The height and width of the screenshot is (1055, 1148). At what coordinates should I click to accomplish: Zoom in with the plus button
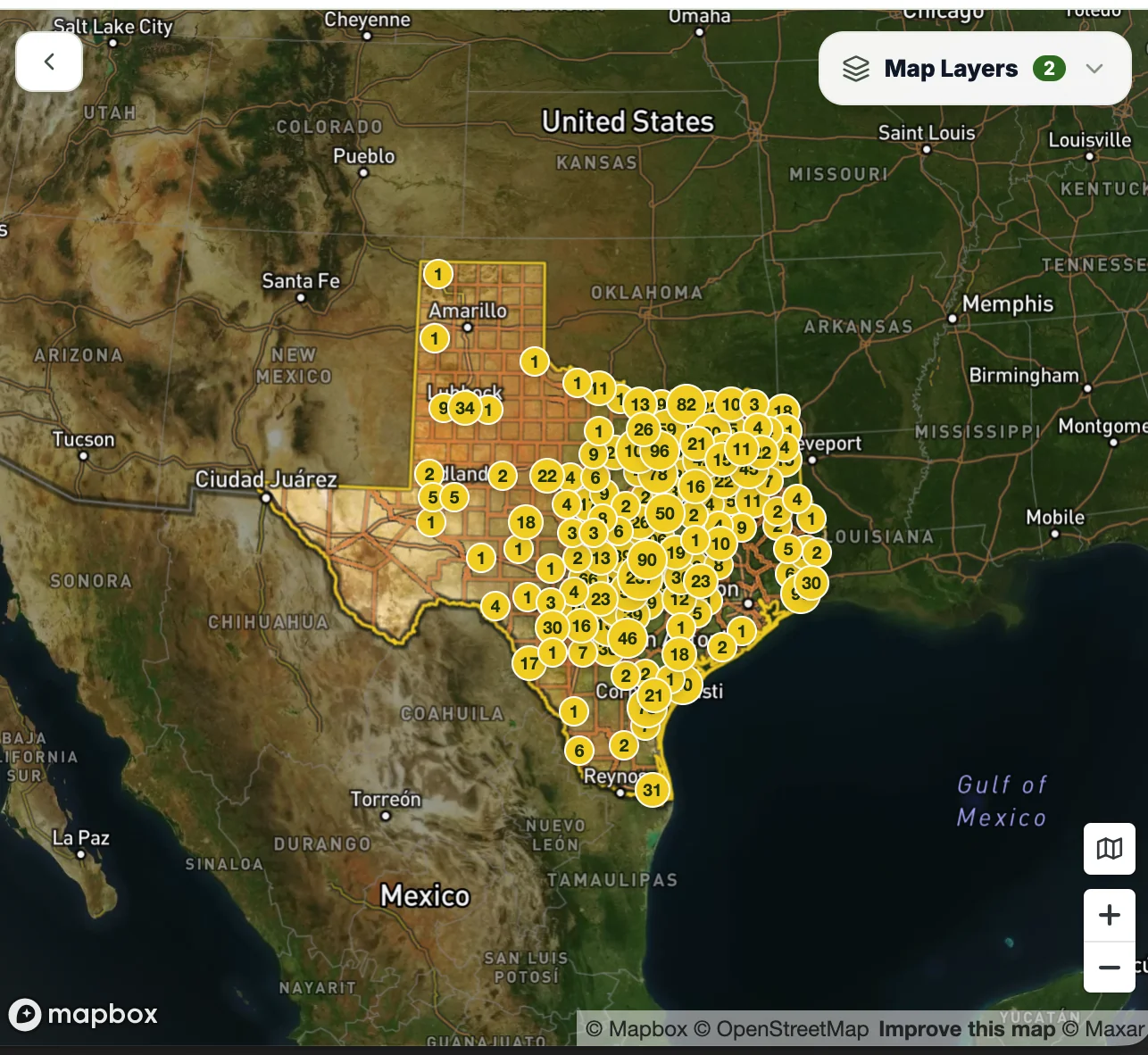[1110, 915]
